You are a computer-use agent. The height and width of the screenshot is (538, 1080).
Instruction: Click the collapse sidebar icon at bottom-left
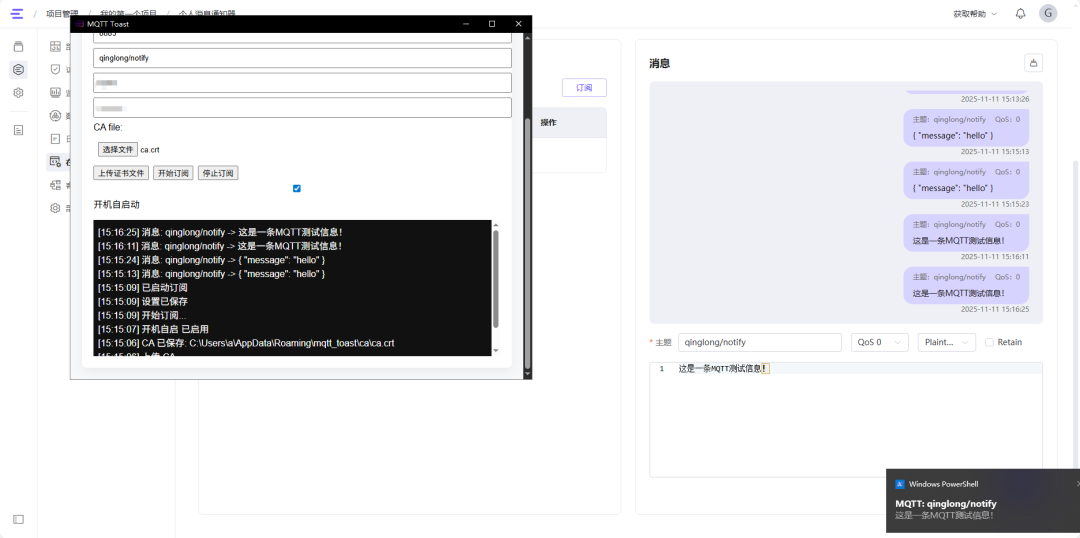click(x=19, y=519)
